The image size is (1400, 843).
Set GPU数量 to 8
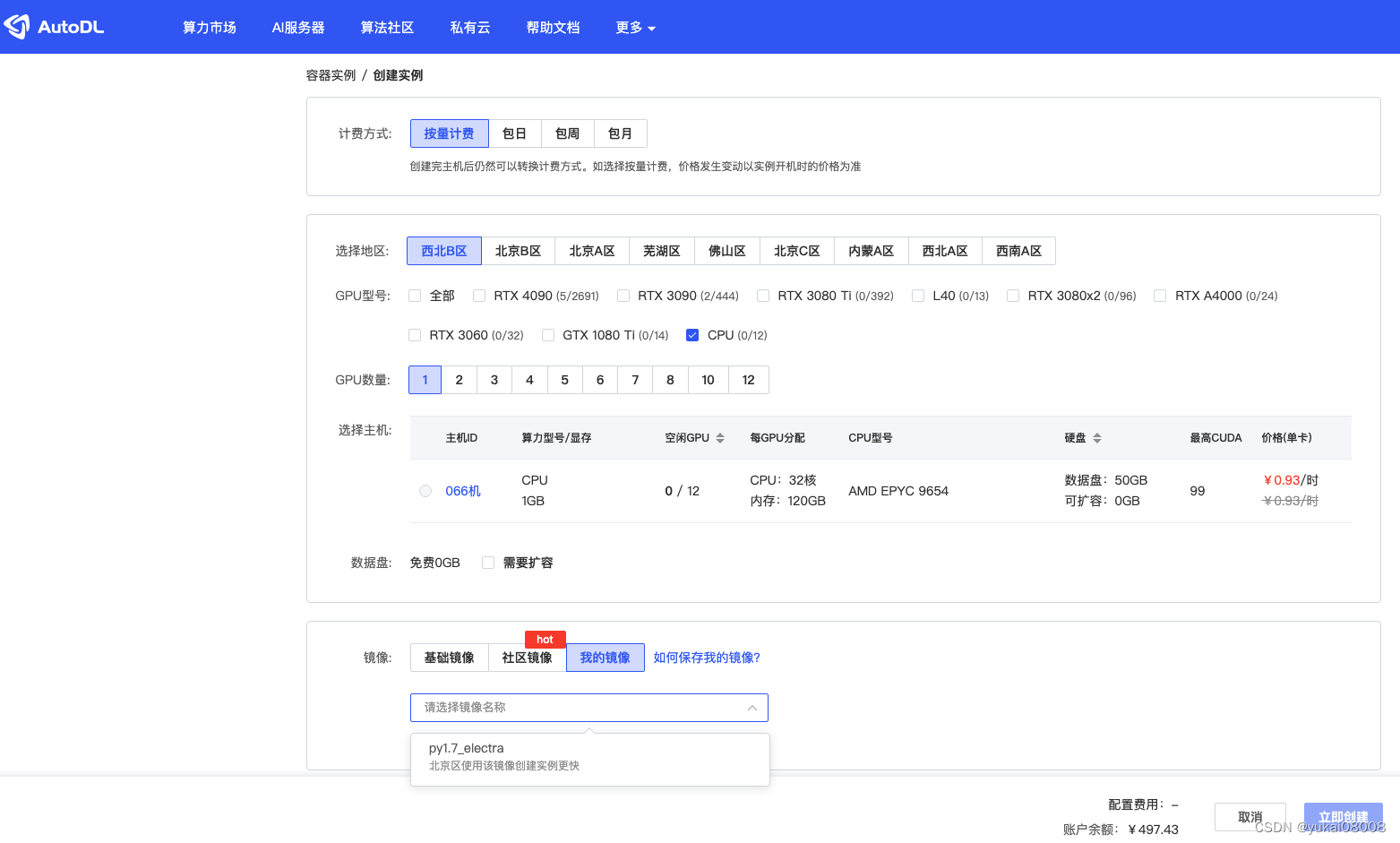point(670,380)
